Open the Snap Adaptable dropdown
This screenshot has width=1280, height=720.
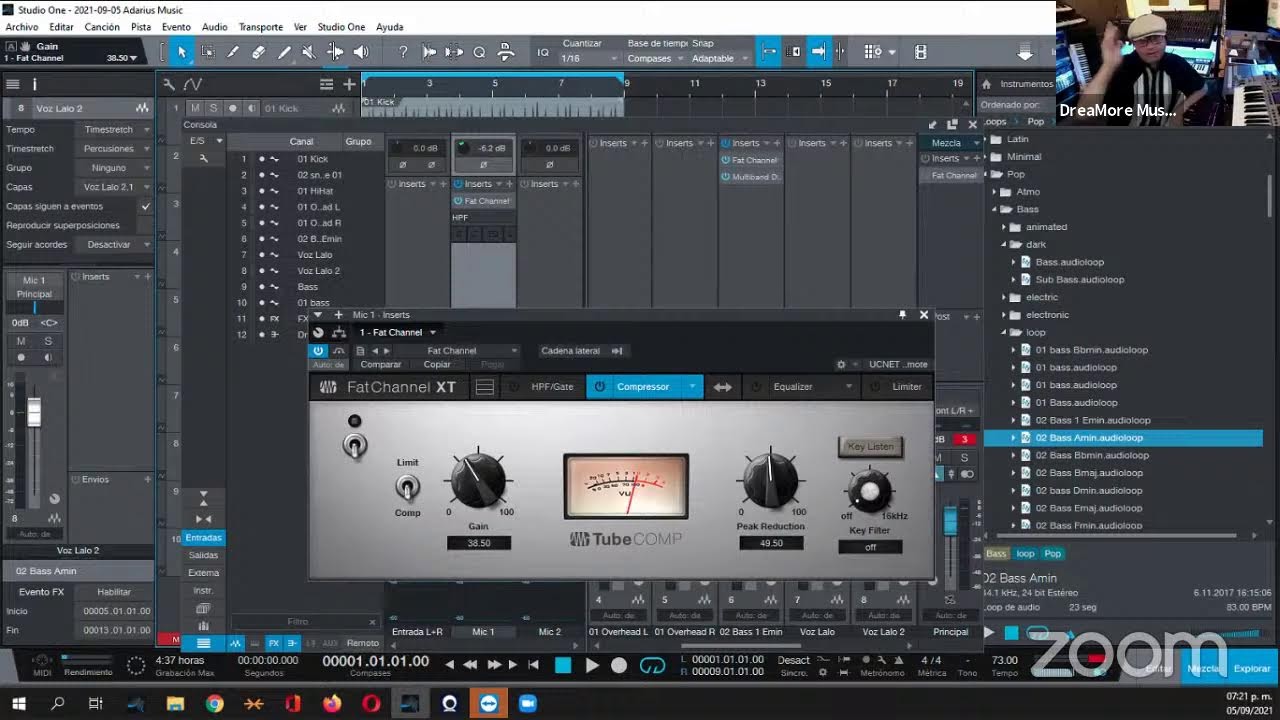[x=719, y=58]
